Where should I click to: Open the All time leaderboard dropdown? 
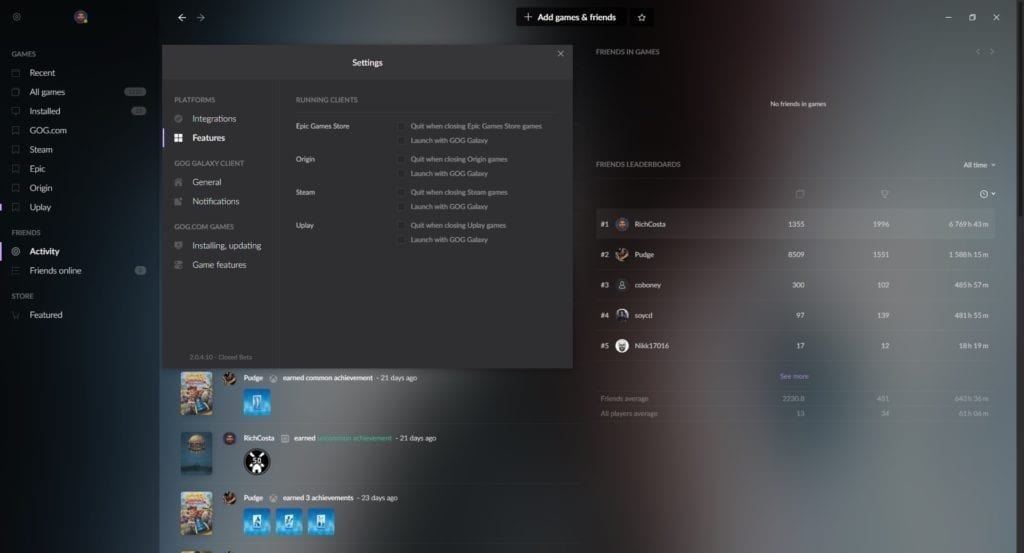[x=979, y=165]
